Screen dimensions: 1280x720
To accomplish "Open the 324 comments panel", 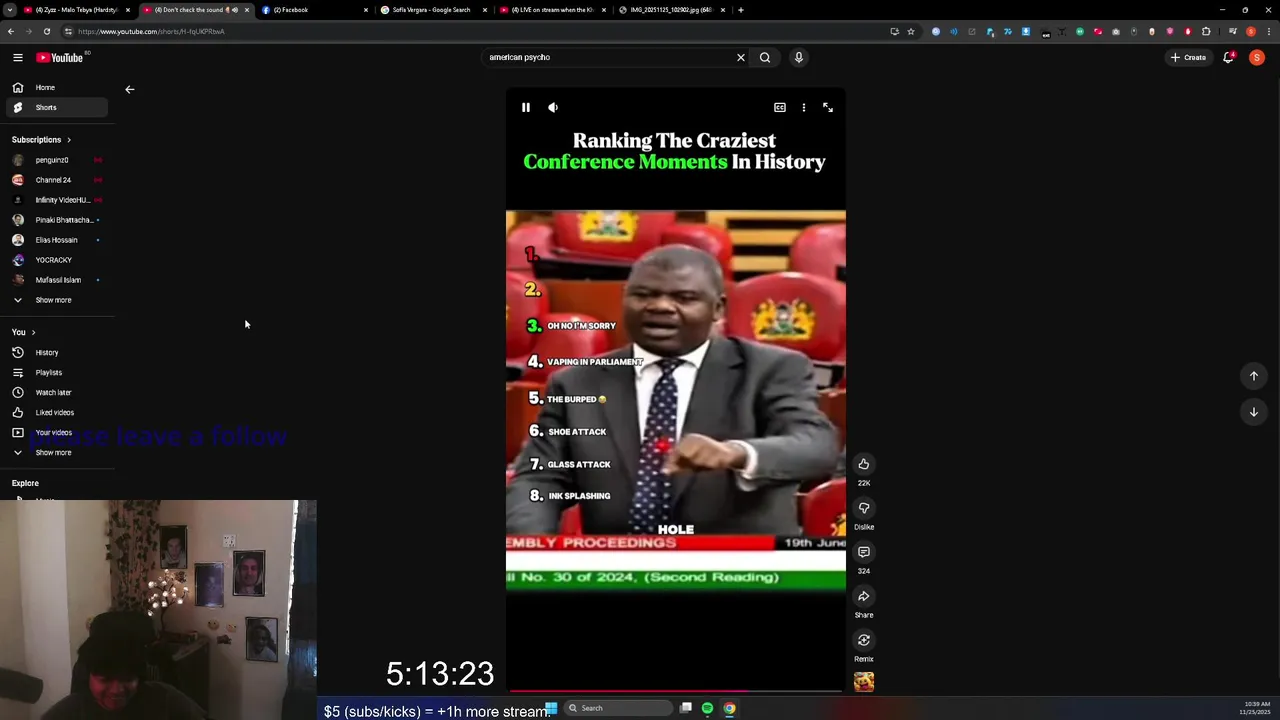I will [x=864, y=552].
